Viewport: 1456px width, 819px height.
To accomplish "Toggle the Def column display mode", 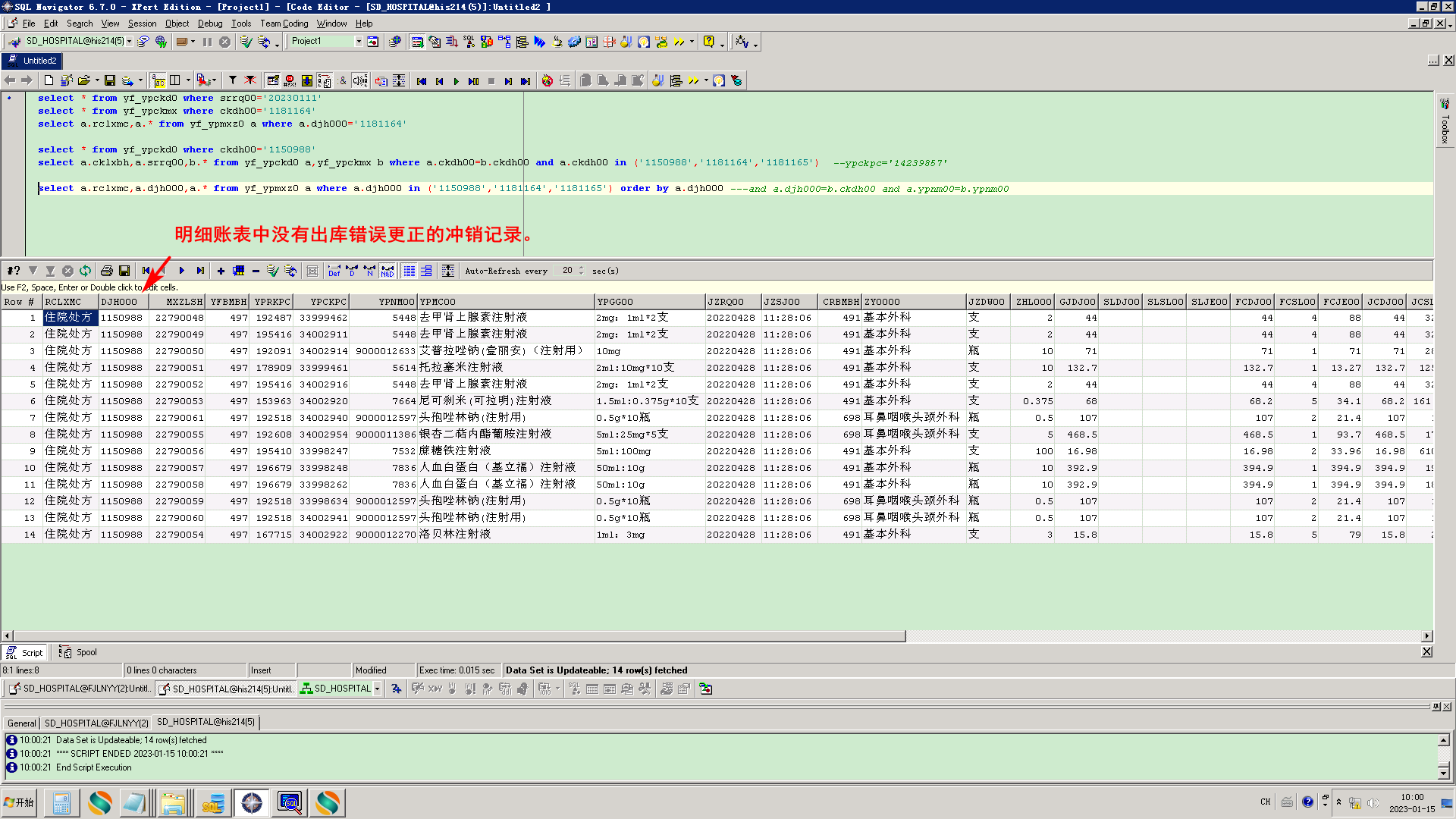I will [x=334, y=271].
